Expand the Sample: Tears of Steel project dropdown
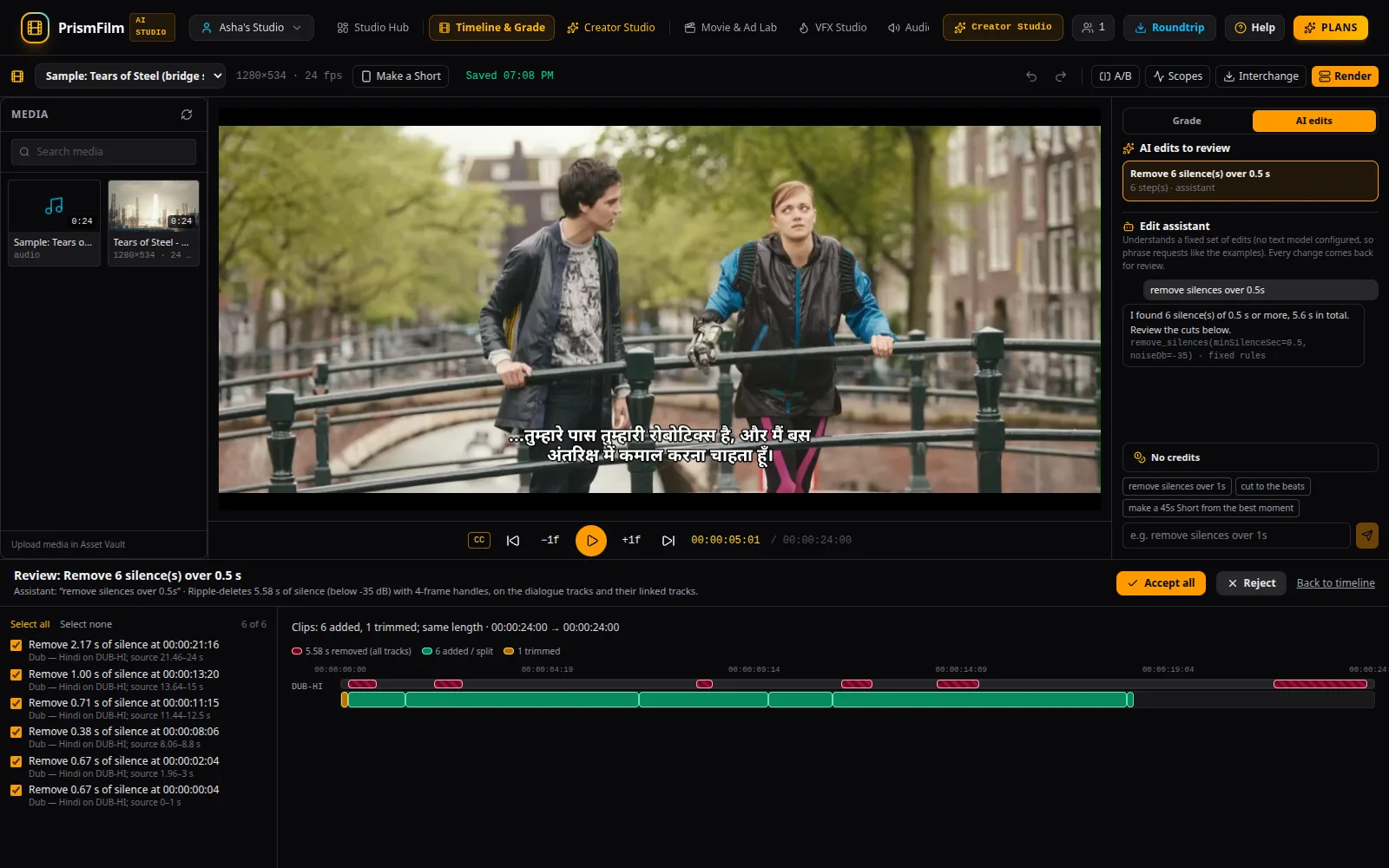This screenshot has width=1389, height=868. click(x=130, y=76)
